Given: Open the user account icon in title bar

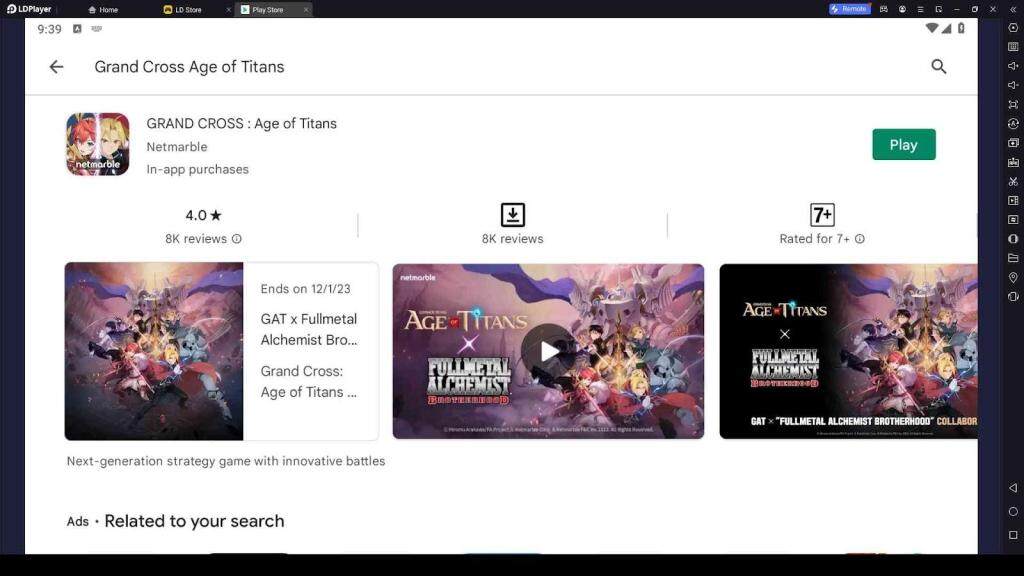Looking at the screenshot, I should point(902,9).
